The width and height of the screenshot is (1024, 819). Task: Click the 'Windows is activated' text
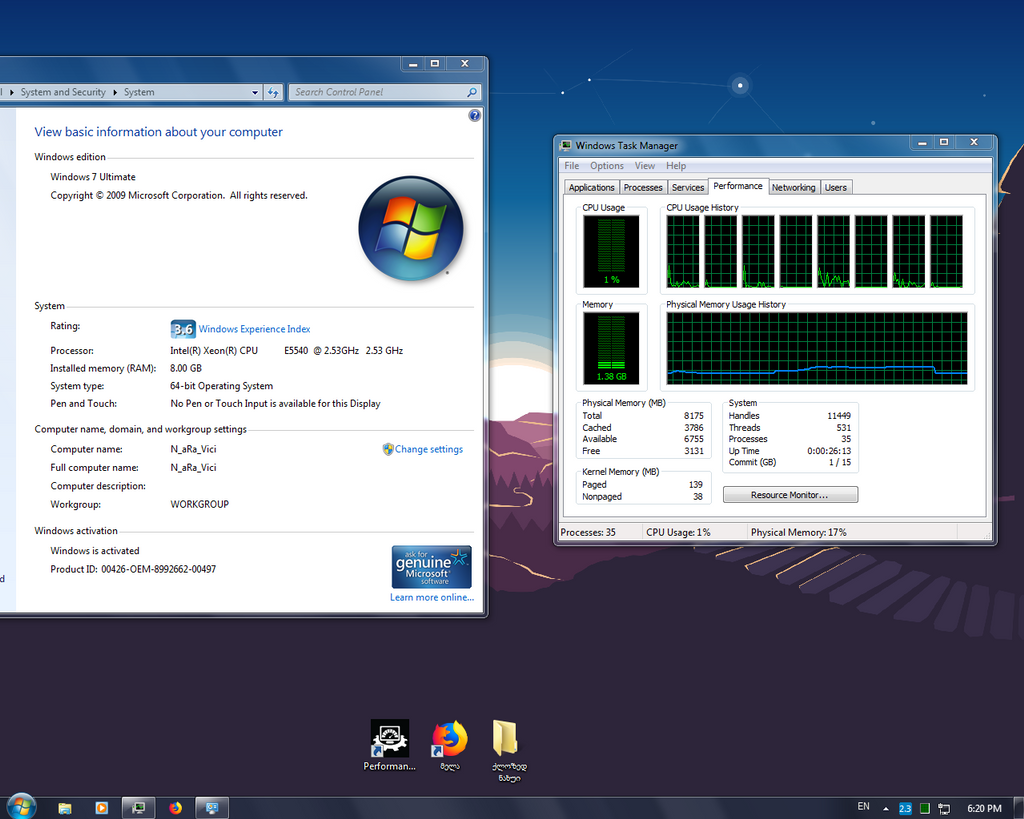tap(95, 551)
